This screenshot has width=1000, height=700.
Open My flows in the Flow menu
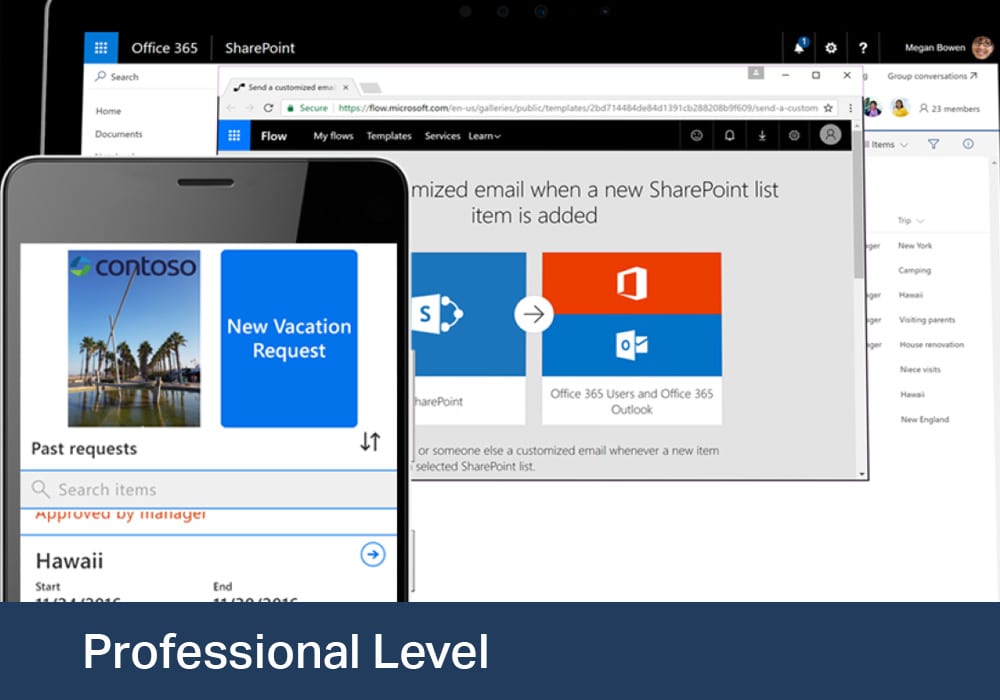pyautogui.click(x=333, y=136)
